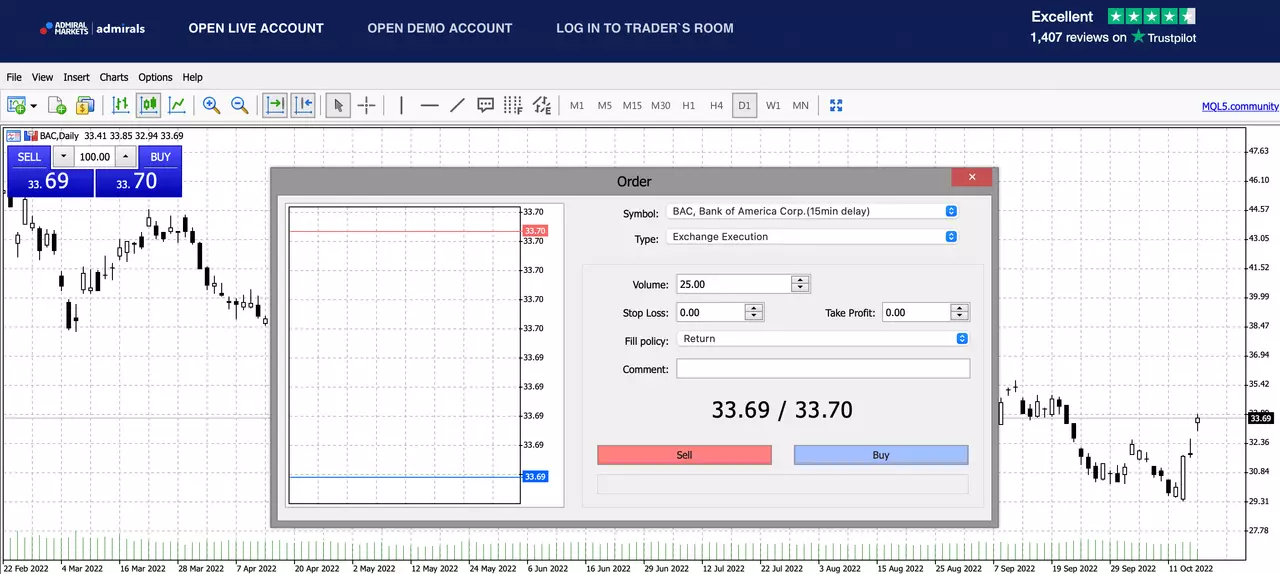Screen dimensions: 1280x574
Task: Switch to M1 timeframe
Action: pyautogui.click(x=577, y=105)
